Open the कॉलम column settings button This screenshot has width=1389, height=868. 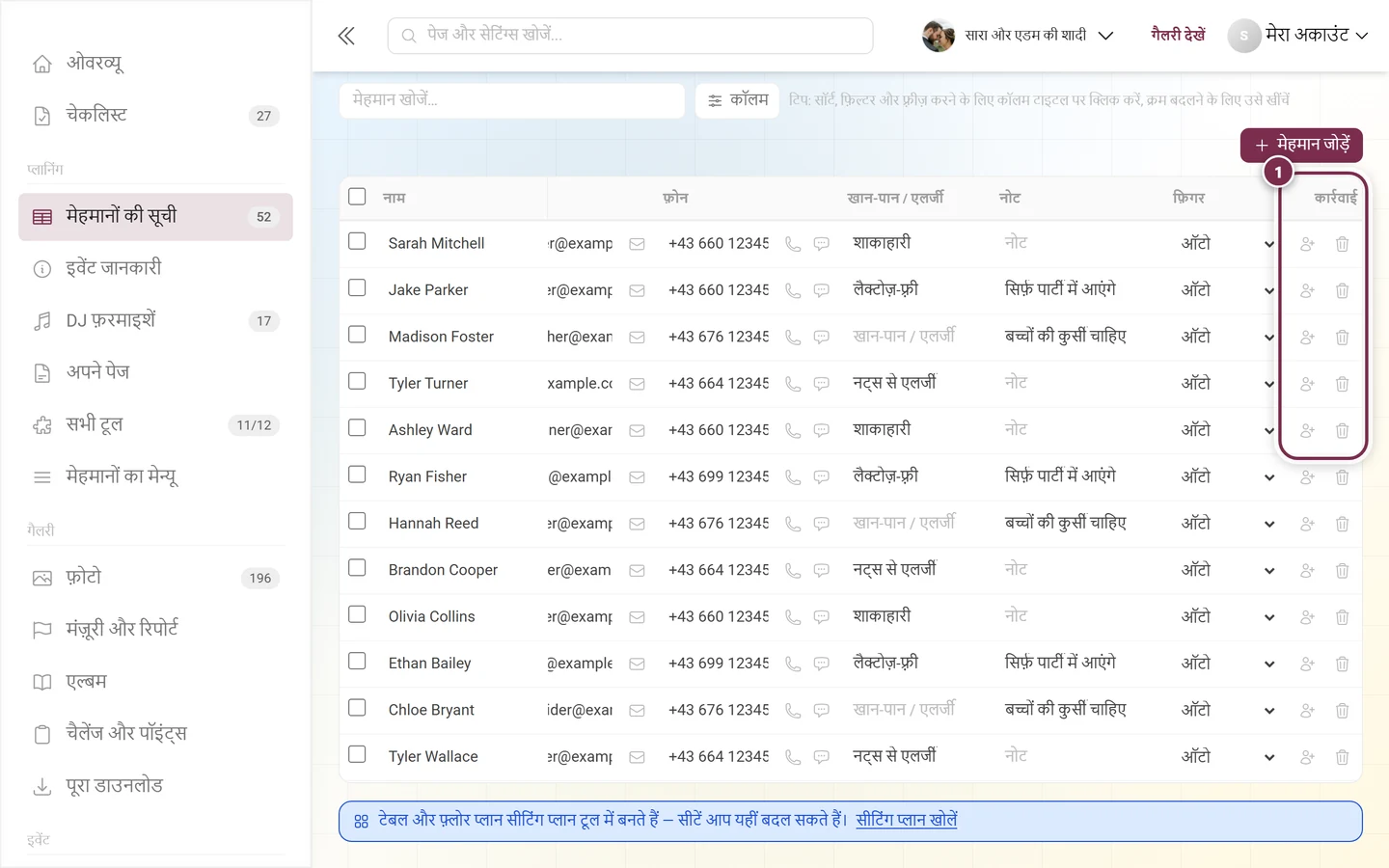click(738, 100)
